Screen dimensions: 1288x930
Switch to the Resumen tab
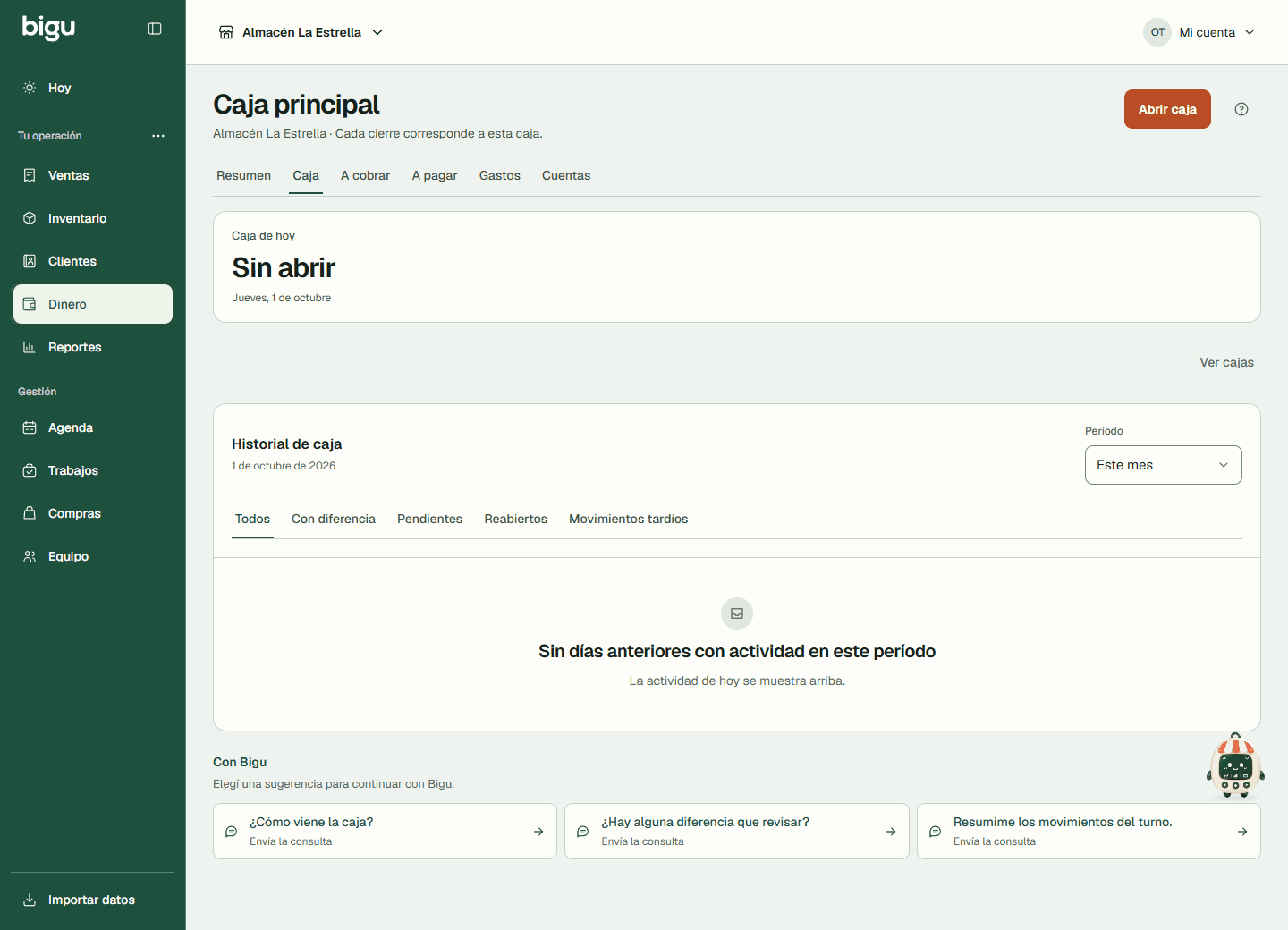pyautogui.click(x=243, y=175)
